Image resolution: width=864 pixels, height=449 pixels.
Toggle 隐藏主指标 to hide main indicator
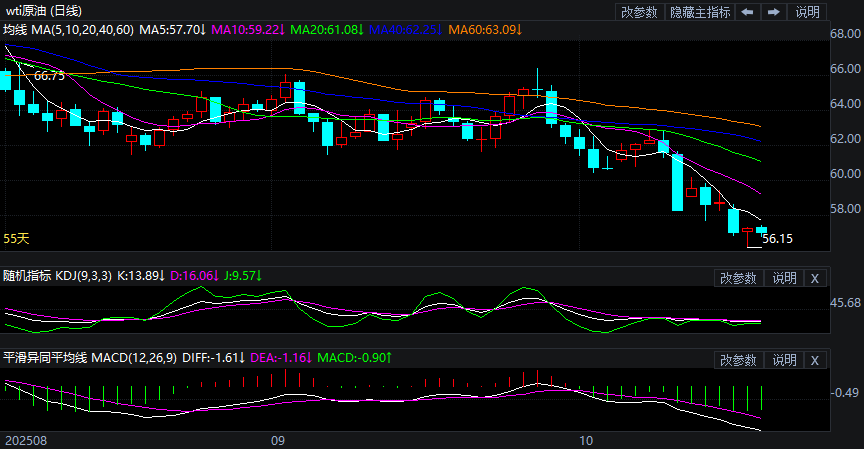(700, 12)
